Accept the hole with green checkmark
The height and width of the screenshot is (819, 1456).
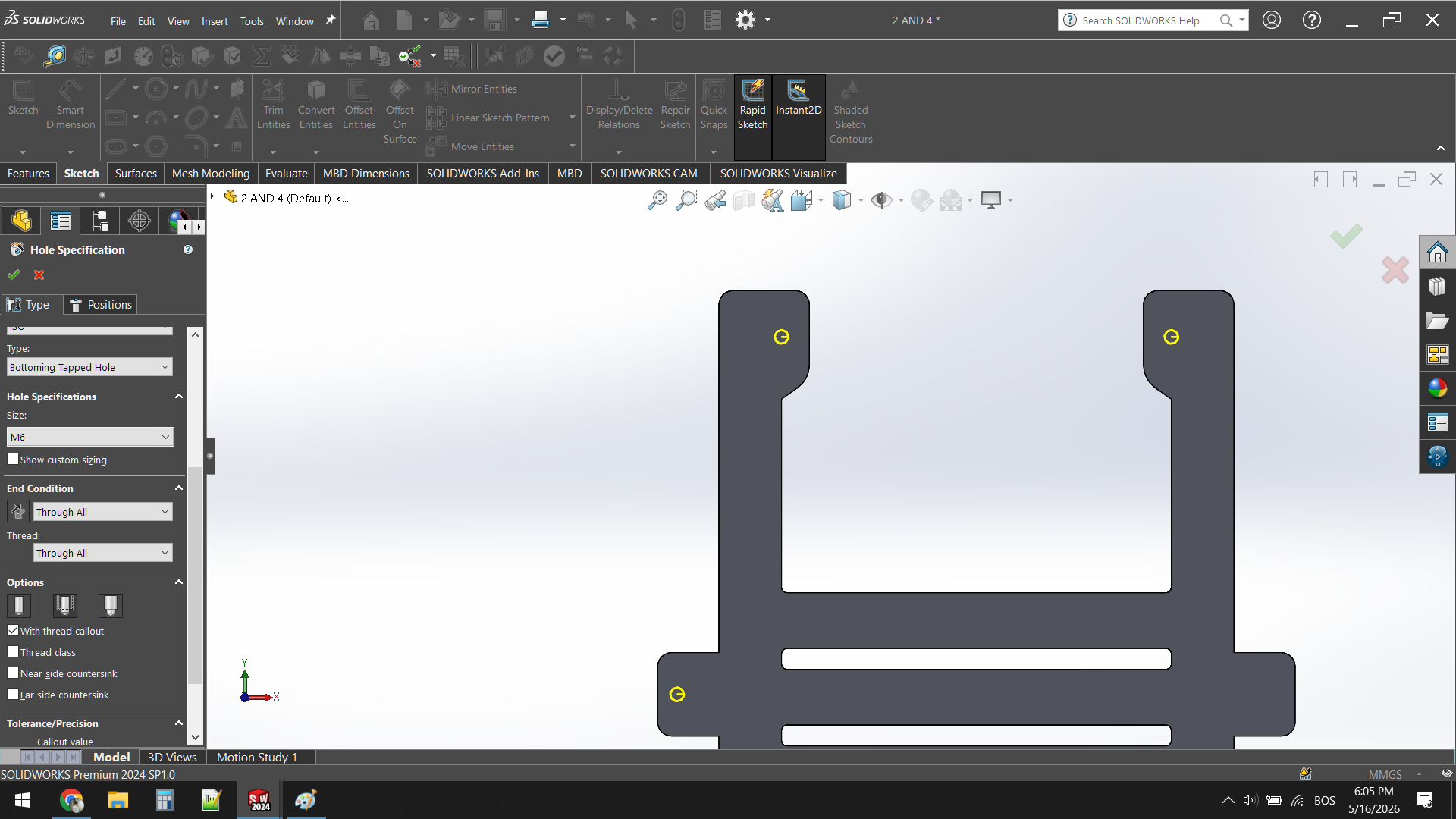[14, 275]
